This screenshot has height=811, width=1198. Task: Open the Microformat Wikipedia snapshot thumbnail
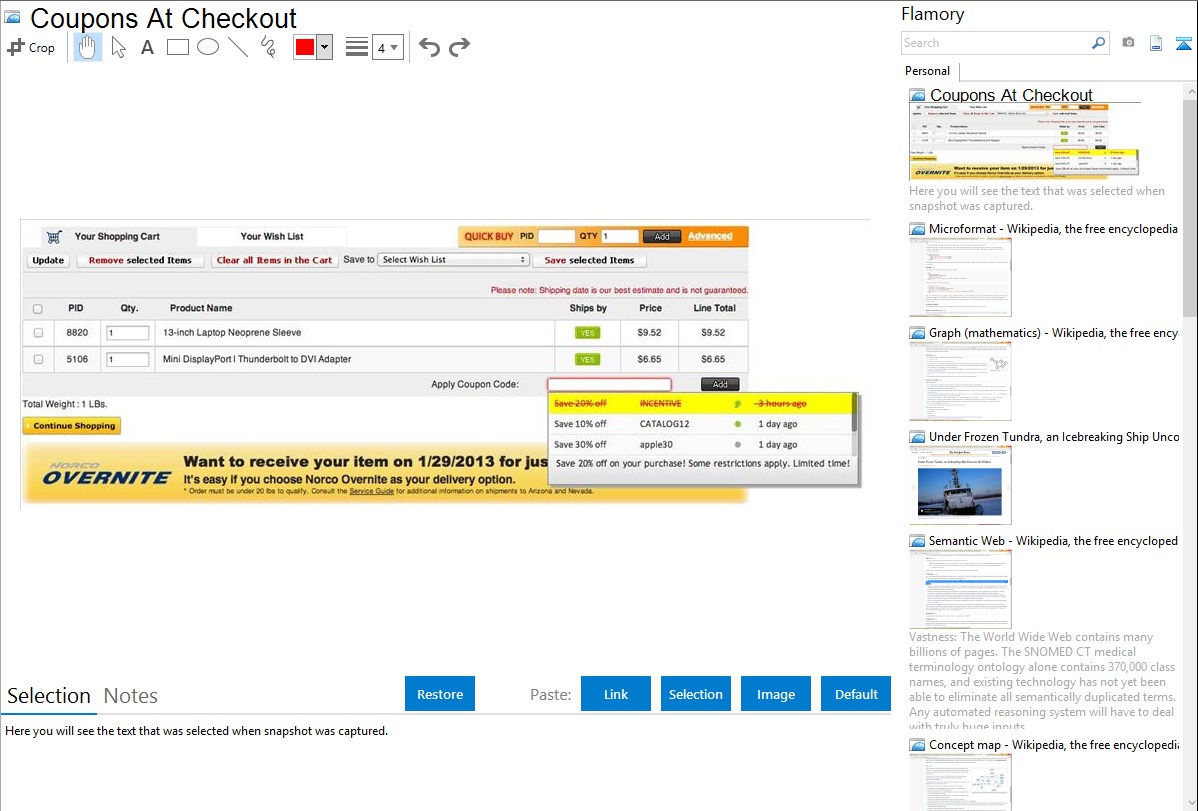(960, 277)
